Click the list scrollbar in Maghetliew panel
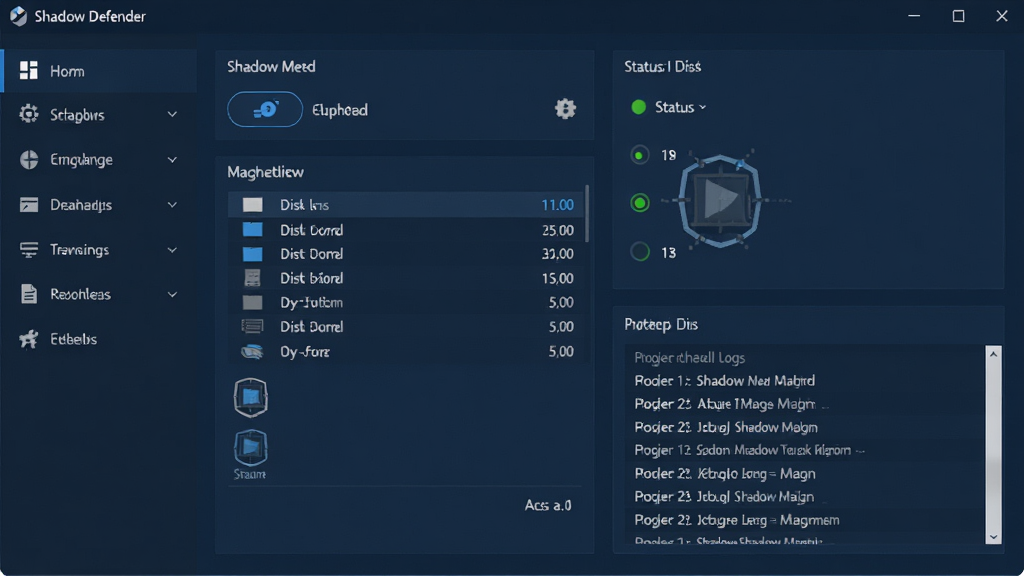 [587, 213]
